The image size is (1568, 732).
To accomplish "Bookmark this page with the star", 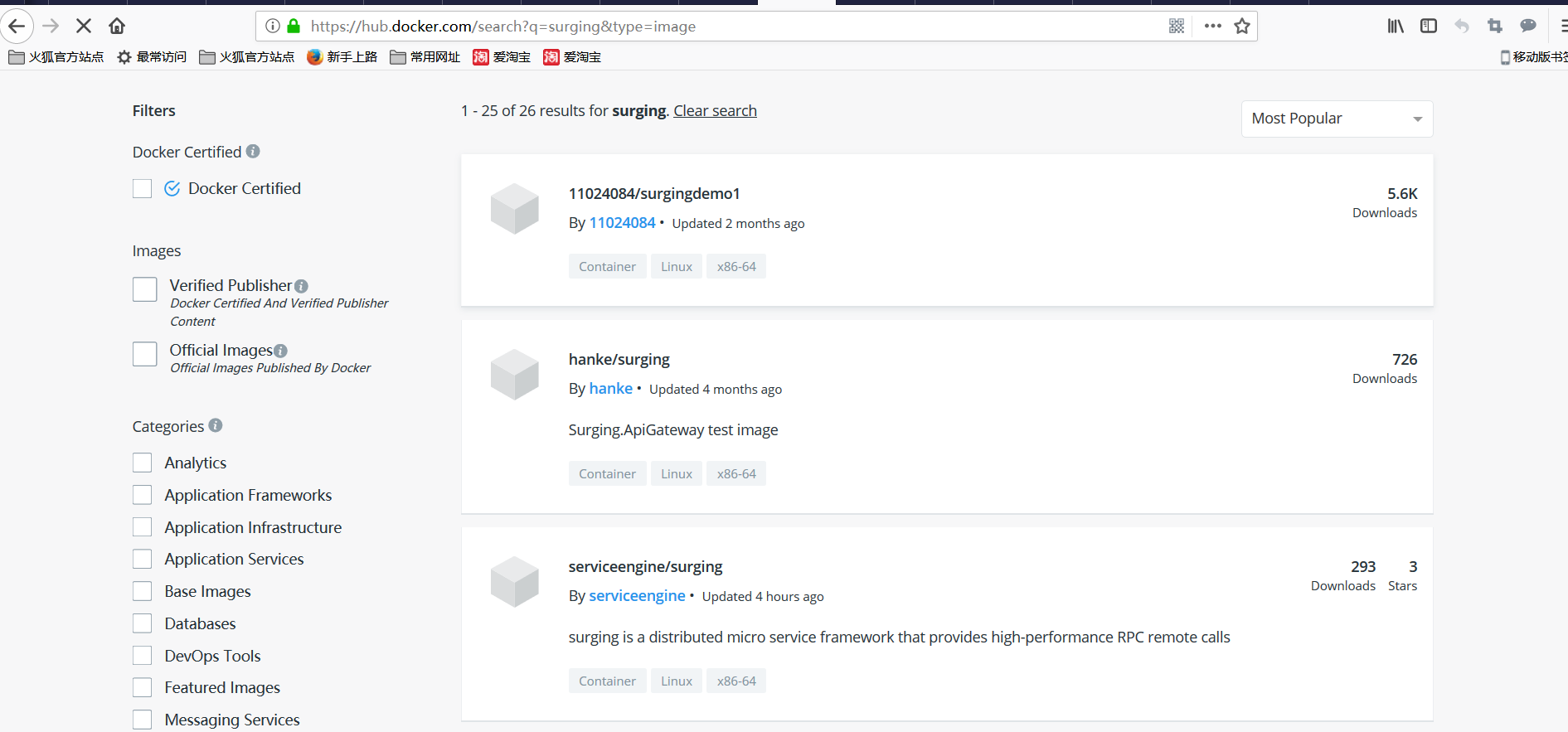I will point(1242,27).
